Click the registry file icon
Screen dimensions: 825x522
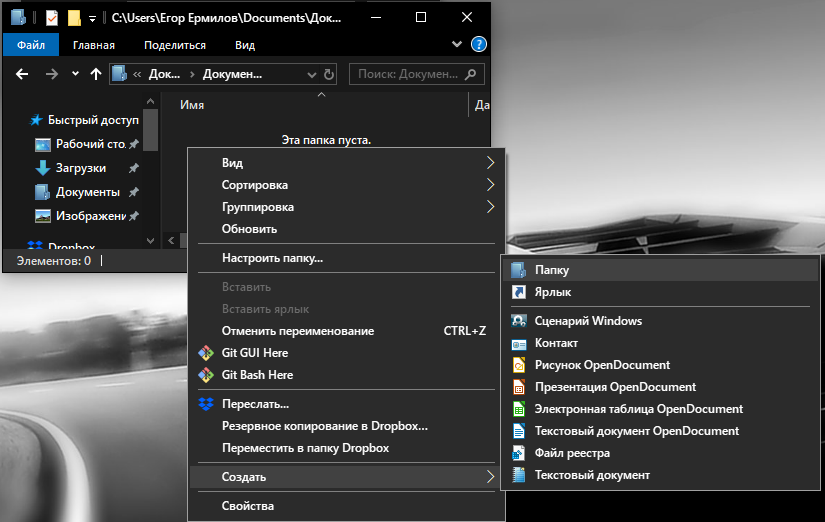pyautogui.click(x=518, y=453)
